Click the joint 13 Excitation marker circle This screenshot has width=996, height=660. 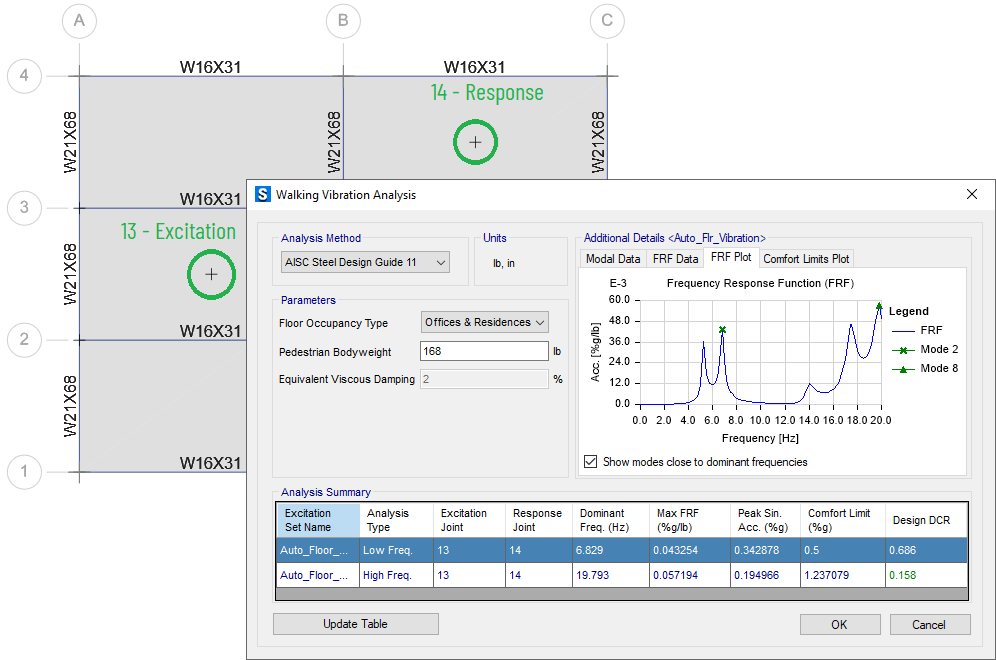211,274
